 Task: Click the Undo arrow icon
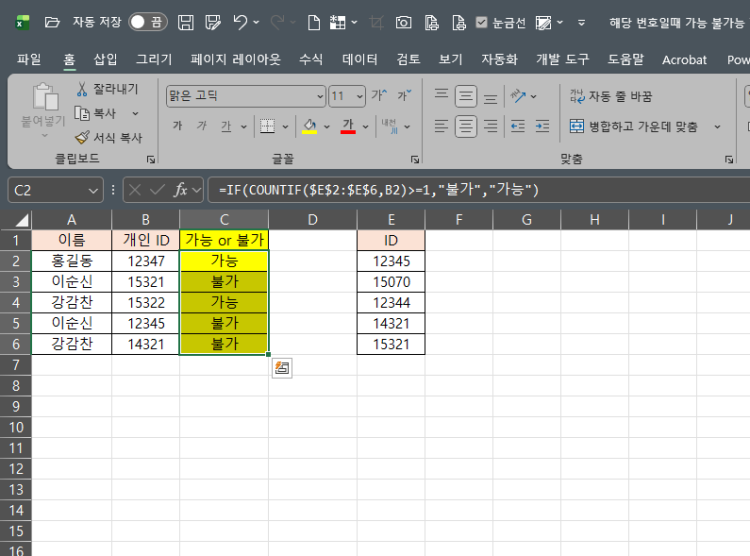240,21
